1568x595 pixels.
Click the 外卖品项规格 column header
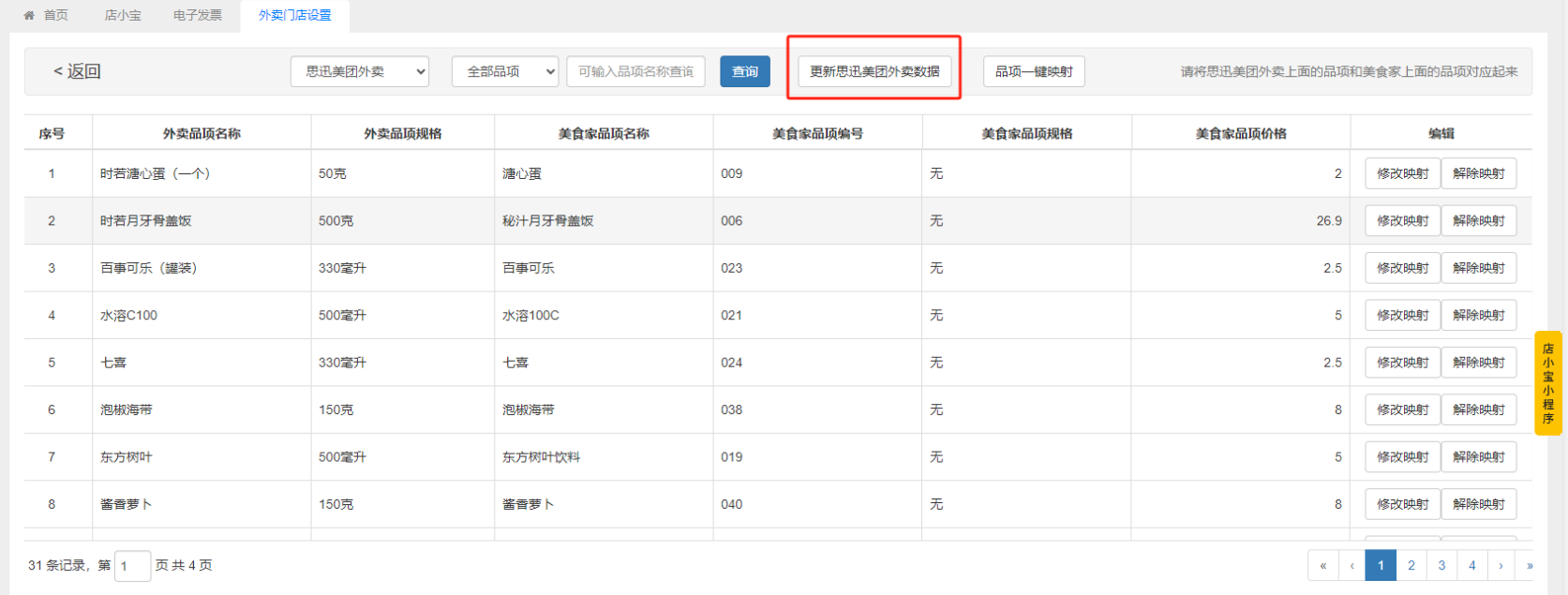[x=403, y=134]
